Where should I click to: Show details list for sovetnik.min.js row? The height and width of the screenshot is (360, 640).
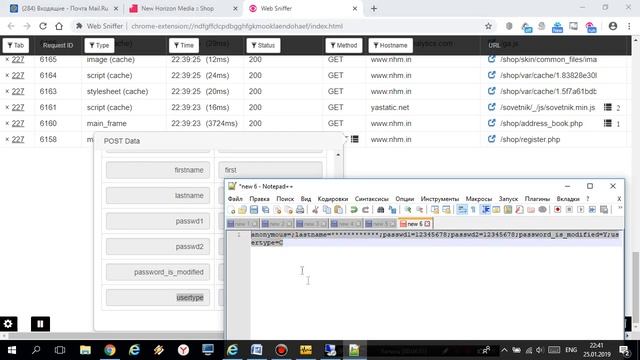click(x=608, y=107)
